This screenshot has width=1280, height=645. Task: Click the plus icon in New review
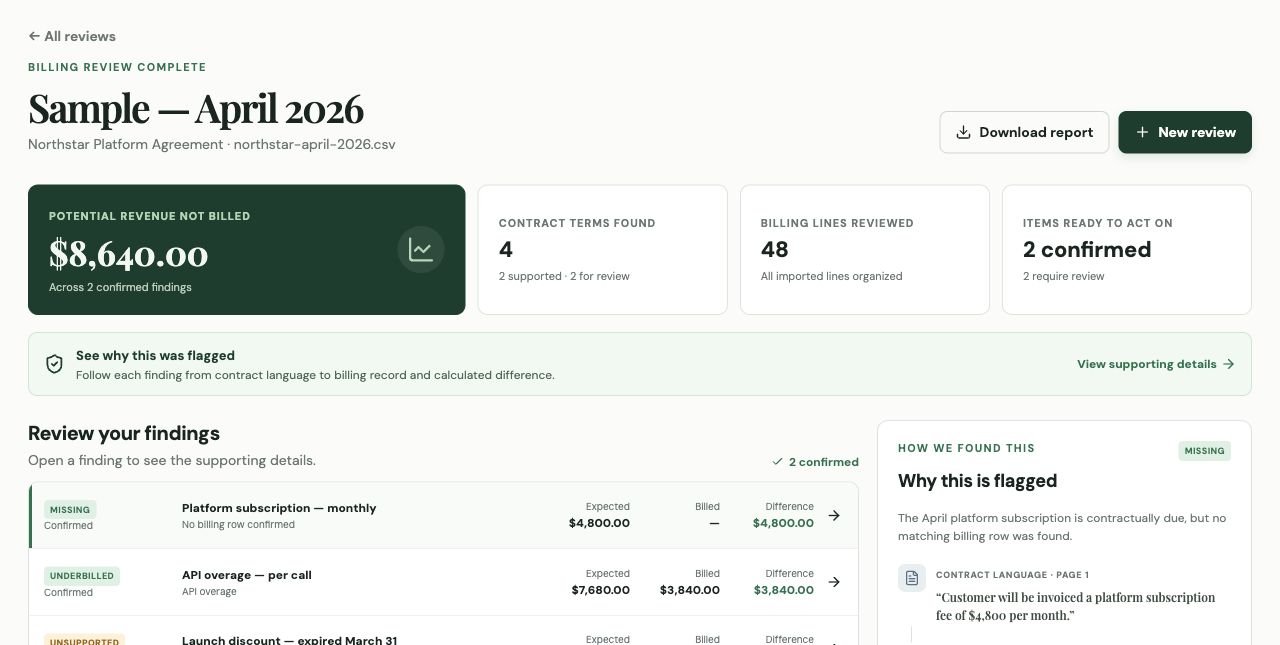click(1142, 132)
